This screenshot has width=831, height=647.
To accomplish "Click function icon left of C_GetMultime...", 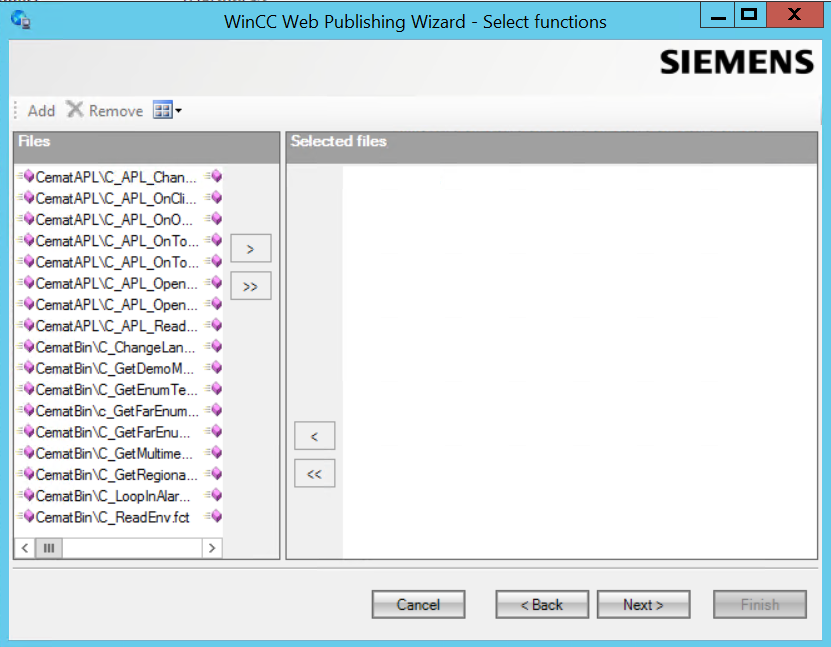I will click(x=26, y=453).
